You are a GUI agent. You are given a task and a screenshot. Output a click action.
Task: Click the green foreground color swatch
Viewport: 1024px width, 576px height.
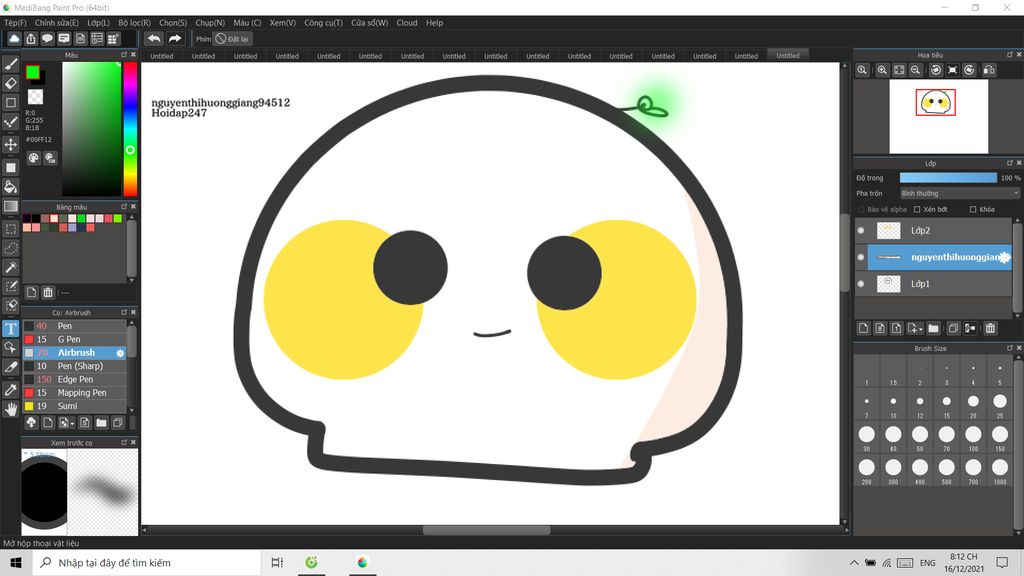(x=33, y=72)
